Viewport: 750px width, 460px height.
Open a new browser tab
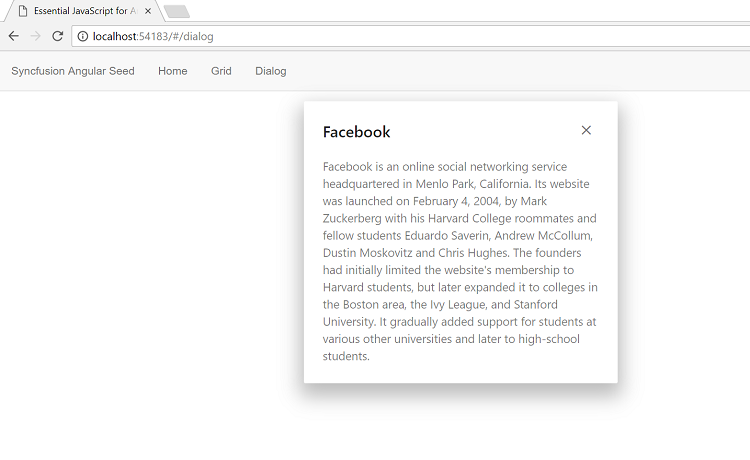tap(177, 11)
